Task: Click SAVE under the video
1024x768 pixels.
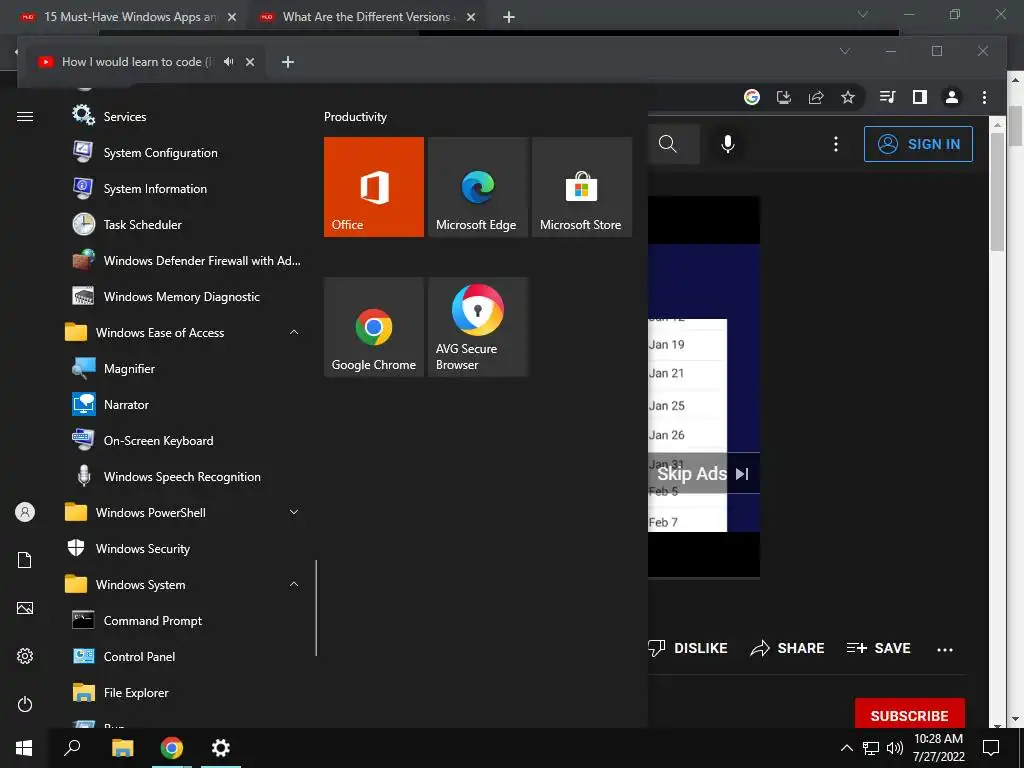Action: pyautogui.click(x=878, y=648)
